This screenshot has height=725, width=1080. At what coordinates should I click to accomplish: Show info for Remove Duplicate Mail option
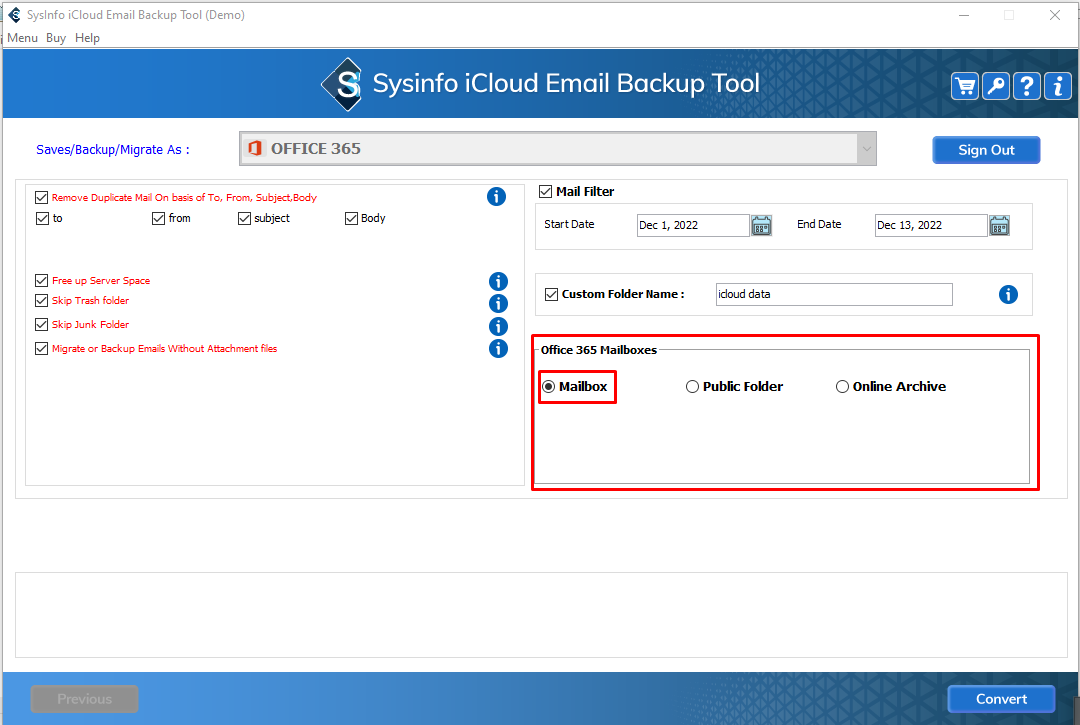coord(496,197)
